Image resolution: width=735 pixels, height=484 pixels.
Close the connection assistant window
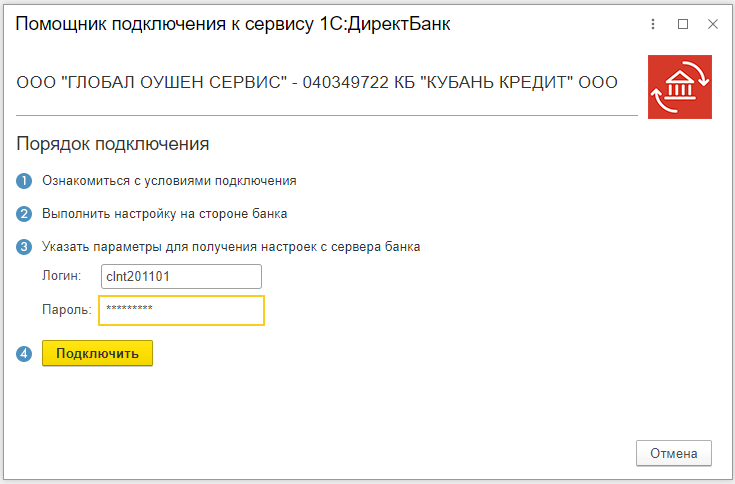click(x=711, y=24)
